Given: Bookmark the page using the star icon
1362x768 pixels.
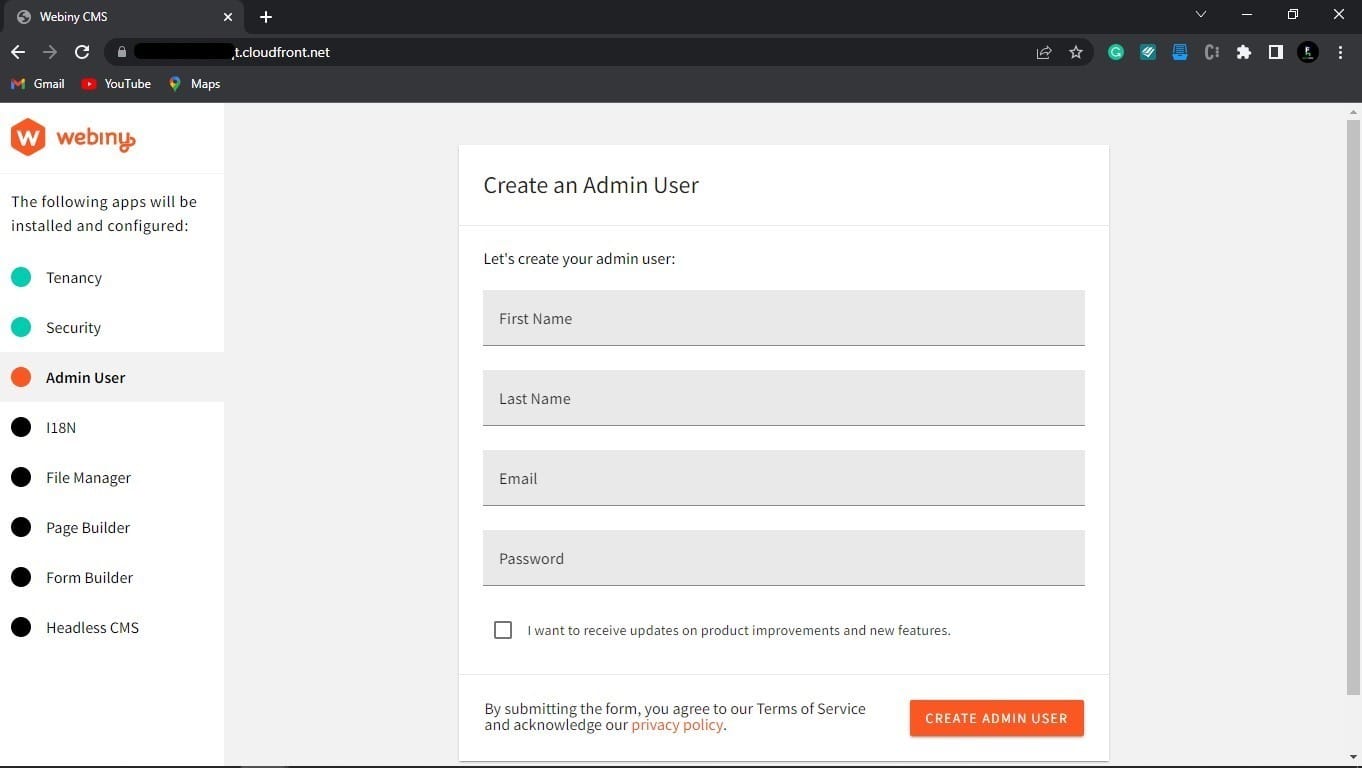Looking at the screenshot, I should coord(1076,52).
